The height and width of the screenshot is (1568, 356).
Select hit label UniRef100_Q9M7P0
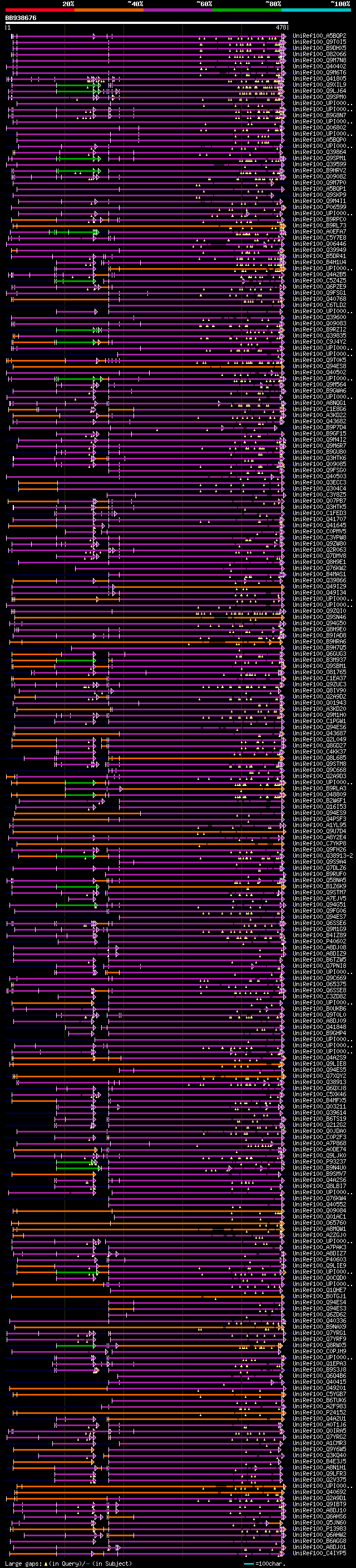point(319,182)
